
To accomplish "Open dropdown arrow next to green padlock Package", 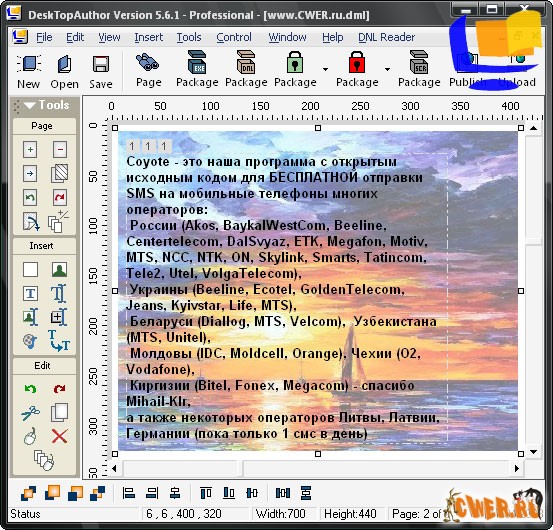I will pos(325,69).
